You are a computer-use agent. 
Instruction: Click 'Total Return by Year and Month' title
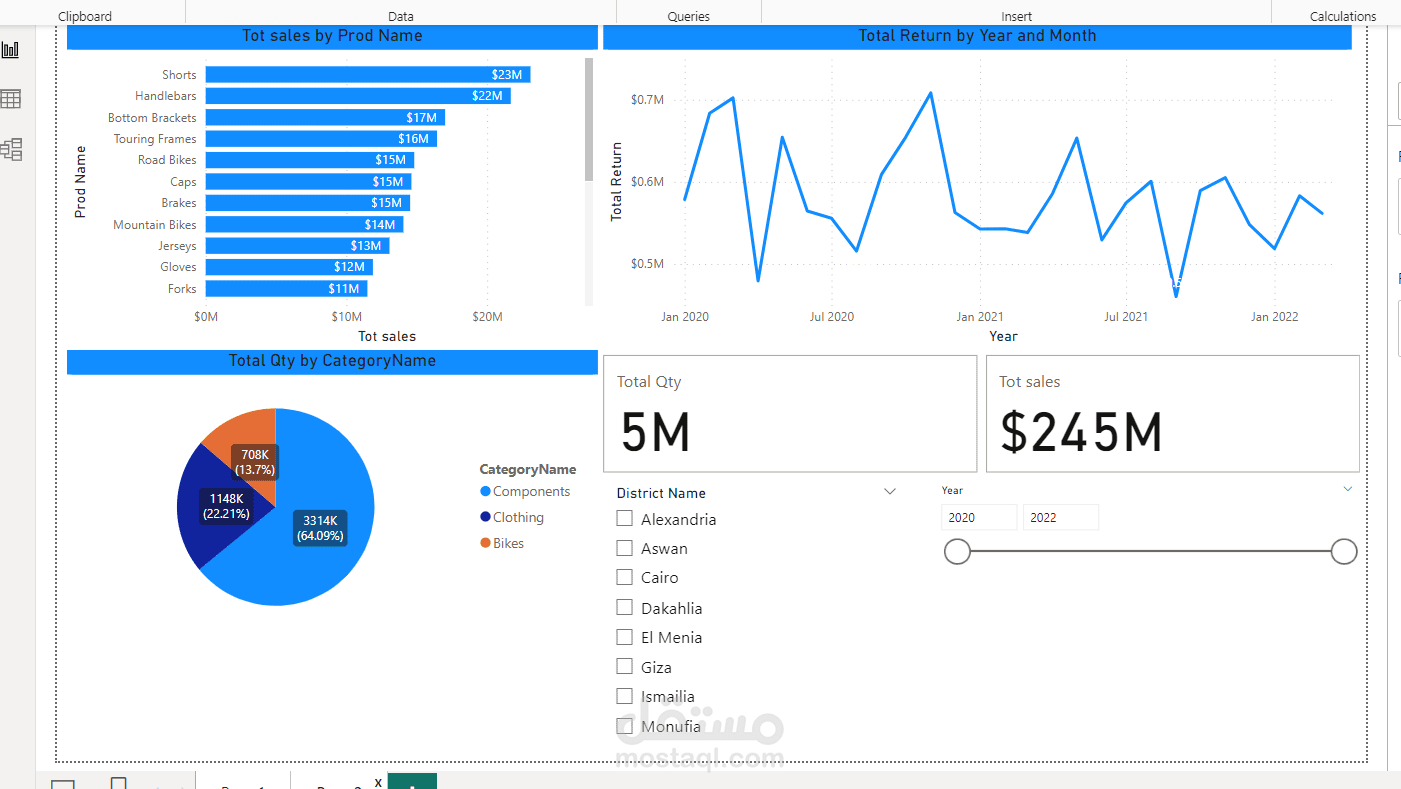(977, 36)
